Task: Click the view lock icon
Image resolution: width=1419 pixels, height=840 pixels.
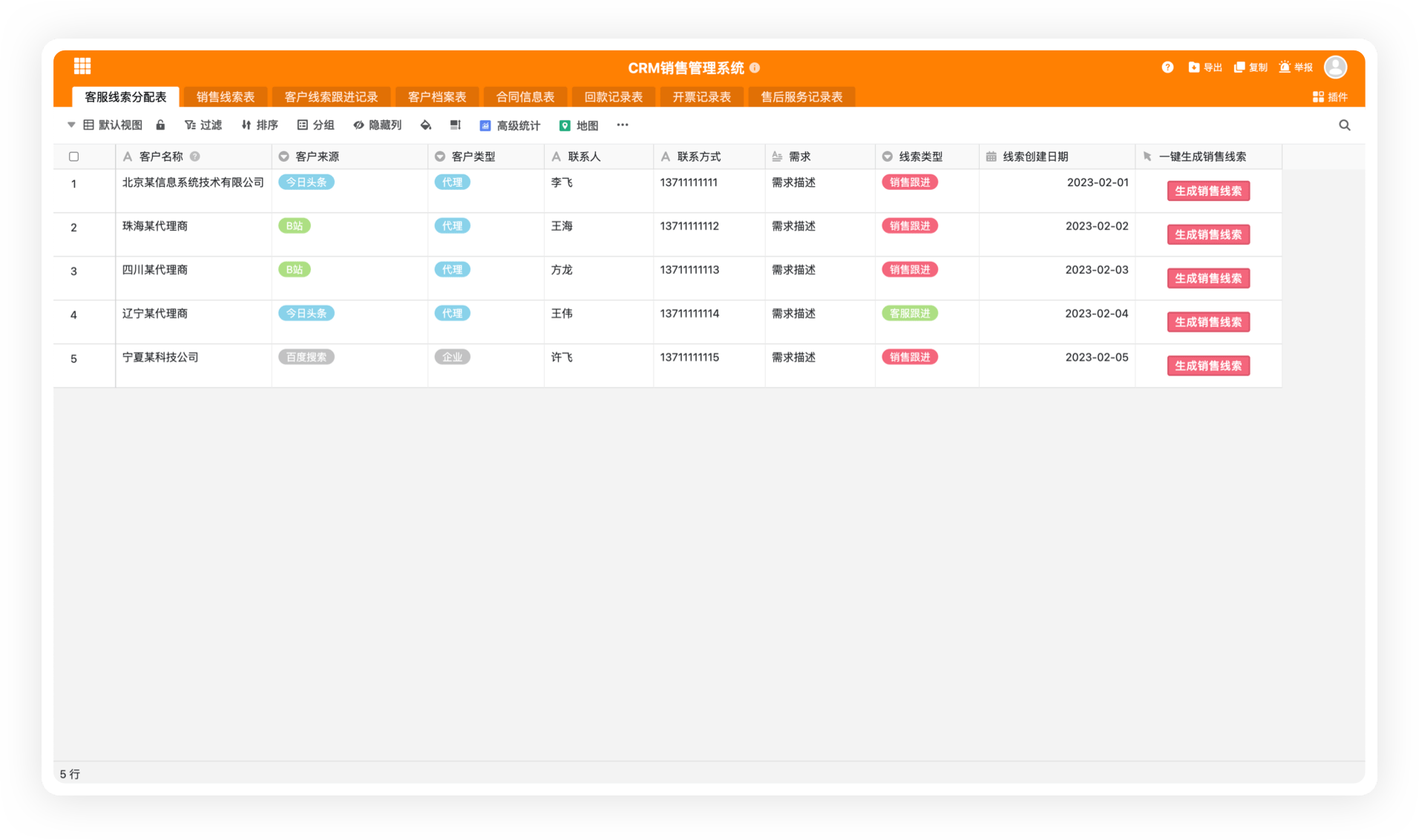Action: click(x=160, y=125)
